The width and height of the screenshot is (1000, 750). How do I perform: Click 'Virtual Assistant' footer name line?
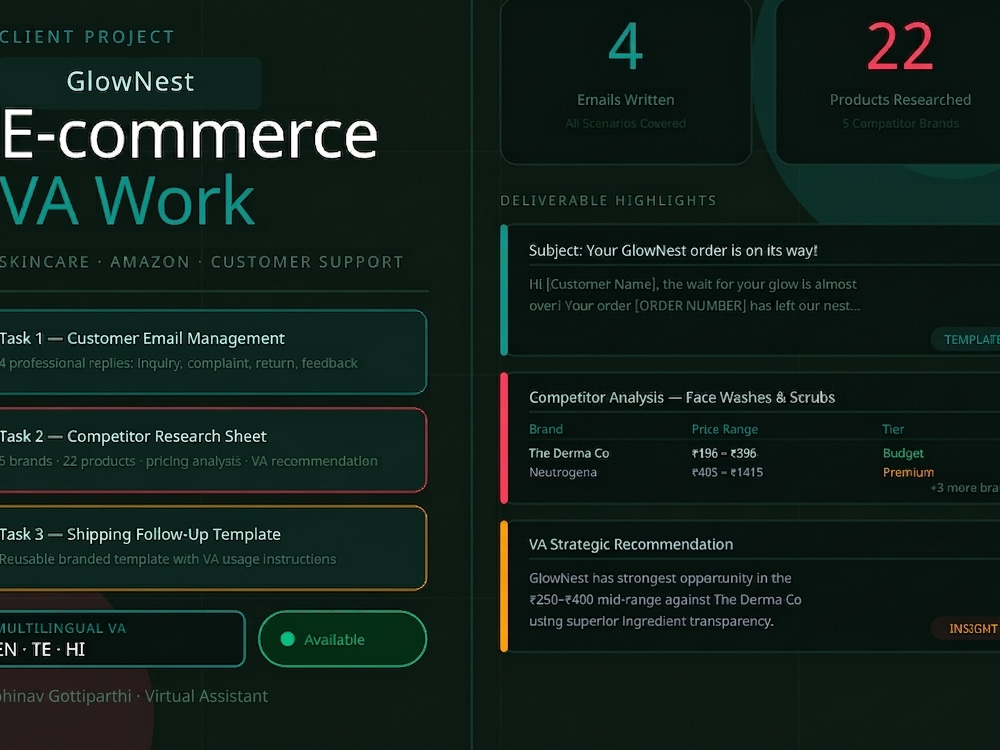pos(134,696)
